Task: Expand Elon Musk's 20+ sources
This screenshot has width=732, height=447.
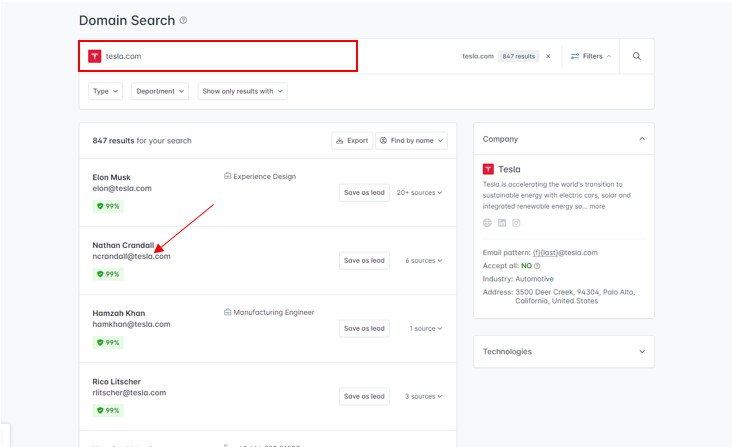Action: [419, 192]
